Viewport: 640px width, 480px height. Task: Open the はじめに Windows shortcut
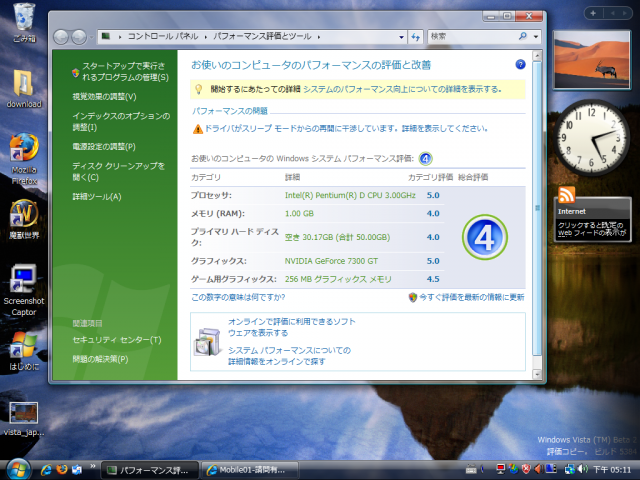tap(24, 351)
